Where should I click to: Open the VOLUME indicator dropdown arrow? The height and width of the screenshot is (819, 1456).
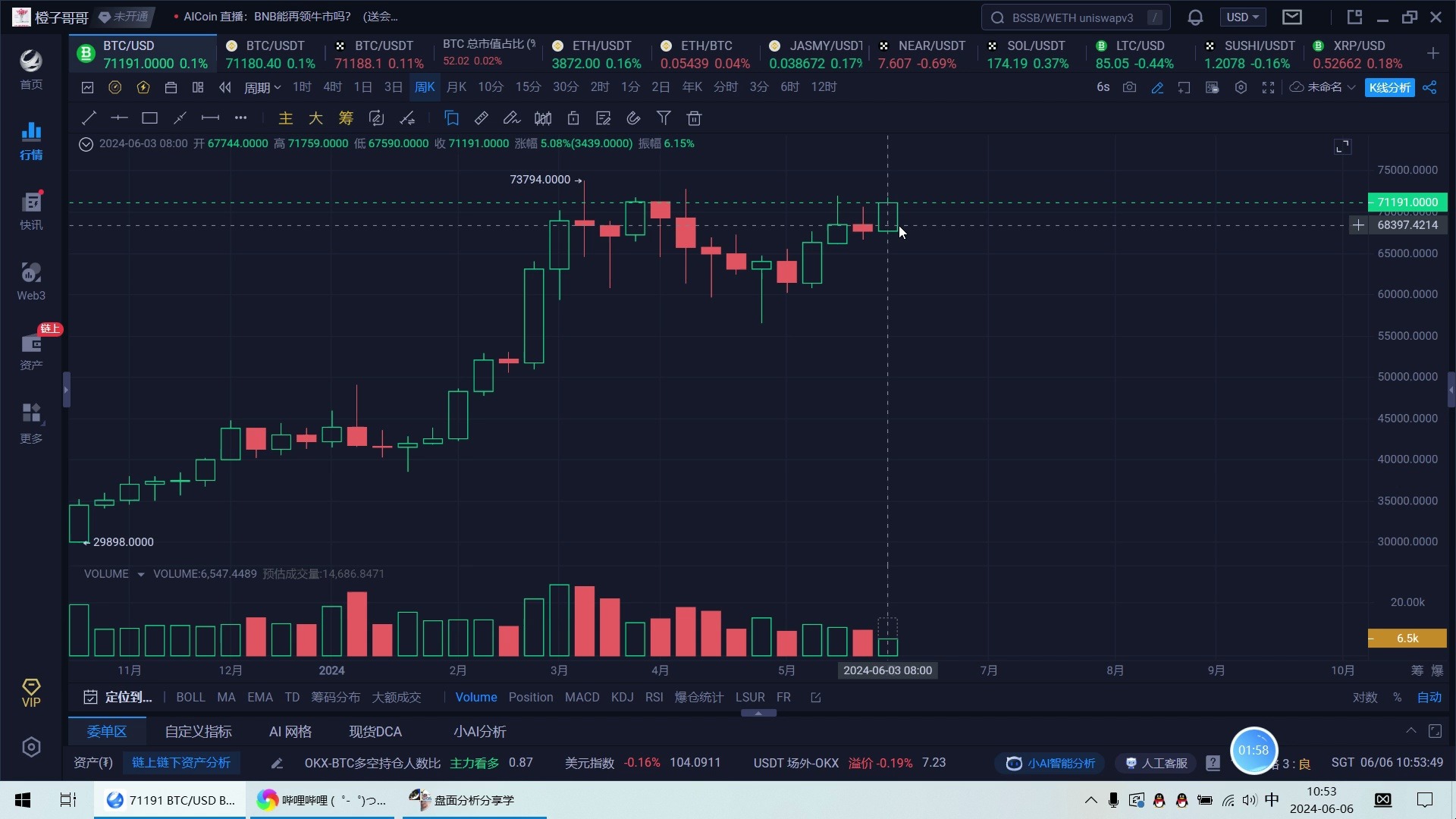pos(140,574)
